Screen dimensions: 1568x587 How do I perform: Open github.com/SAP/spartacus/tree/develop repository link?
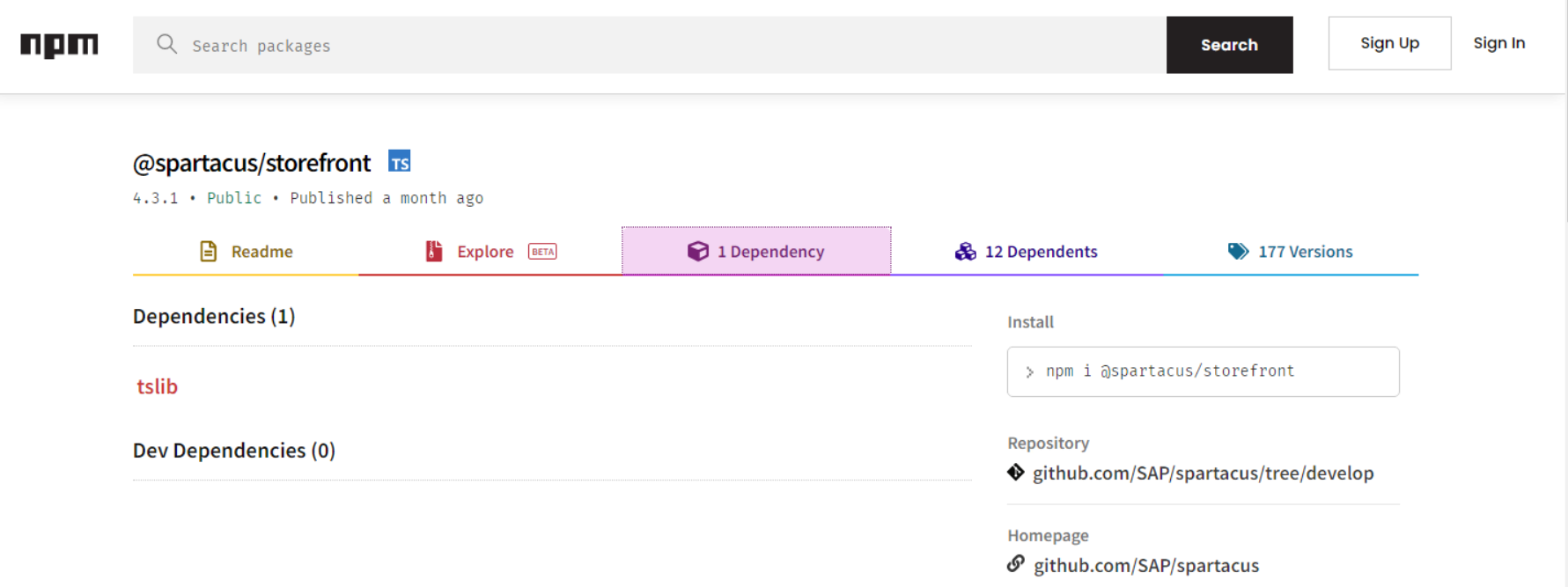(1203, 473)
